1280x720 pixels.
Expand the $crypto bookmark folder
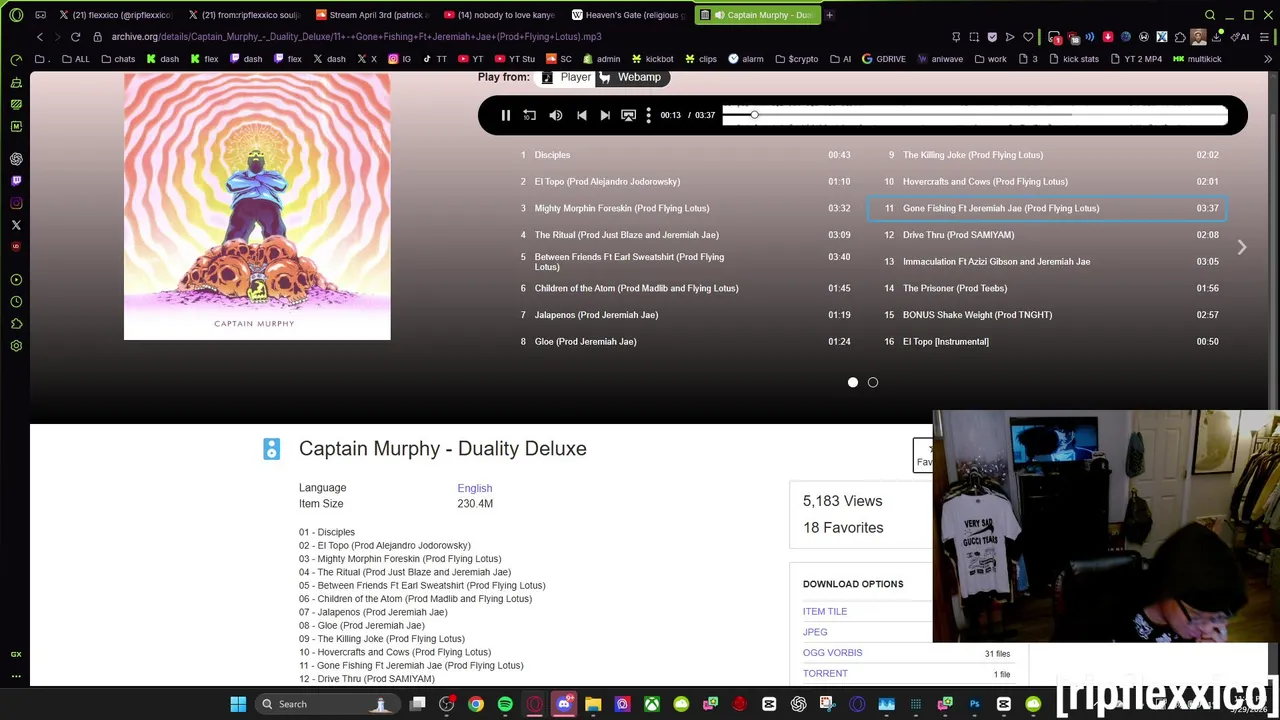click(x=796, y=59)
